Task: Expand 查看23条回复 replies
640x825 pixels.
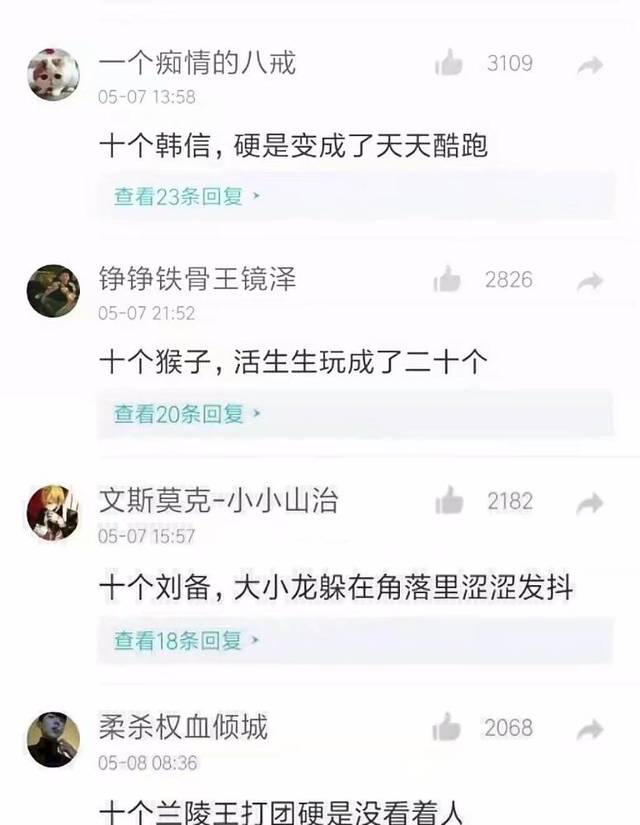Action: [x=187, y=197]
